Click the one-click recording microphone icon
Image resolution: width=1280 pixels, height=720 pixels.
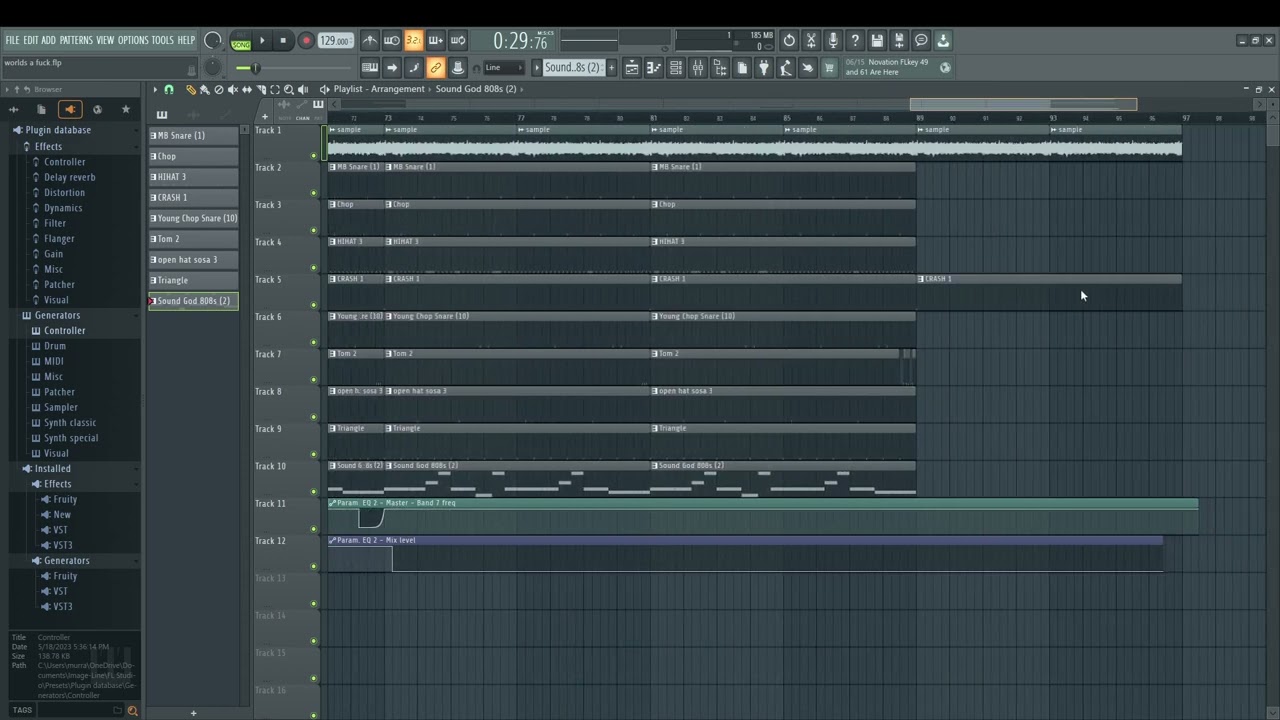coord(833,41)
